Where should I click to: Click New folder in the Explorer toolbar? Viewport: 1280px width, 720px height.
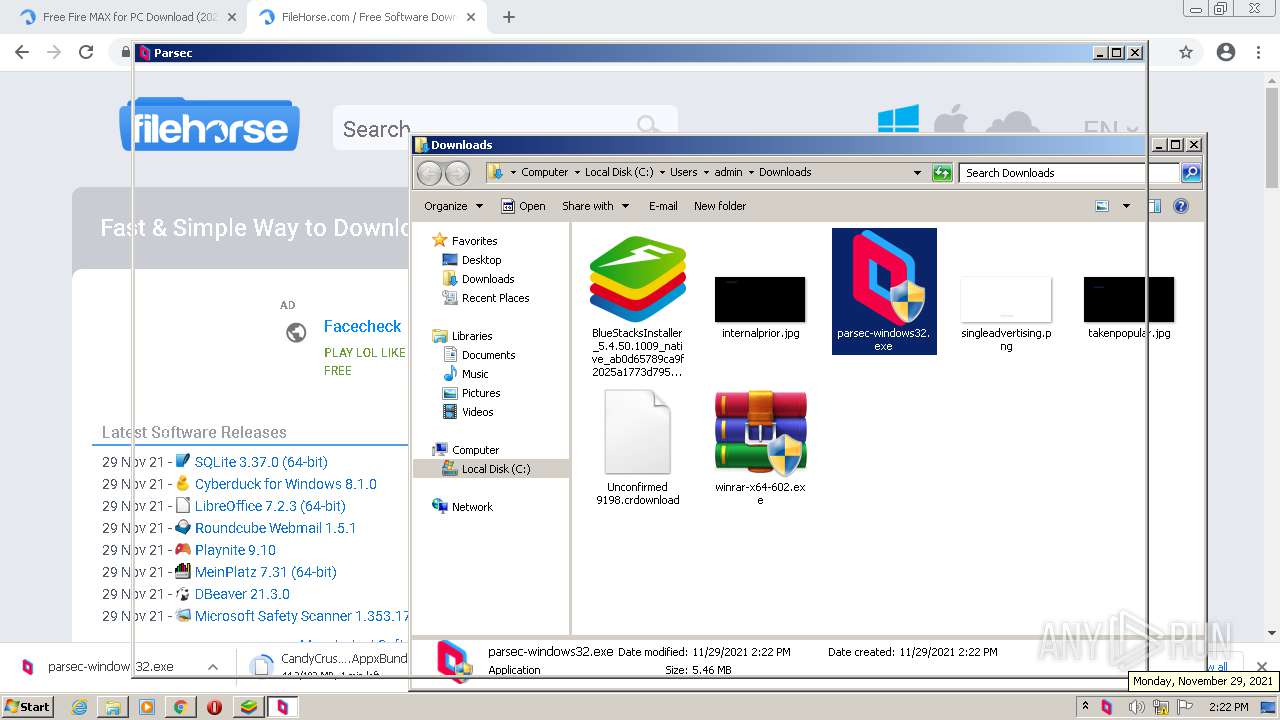[720, 206]
